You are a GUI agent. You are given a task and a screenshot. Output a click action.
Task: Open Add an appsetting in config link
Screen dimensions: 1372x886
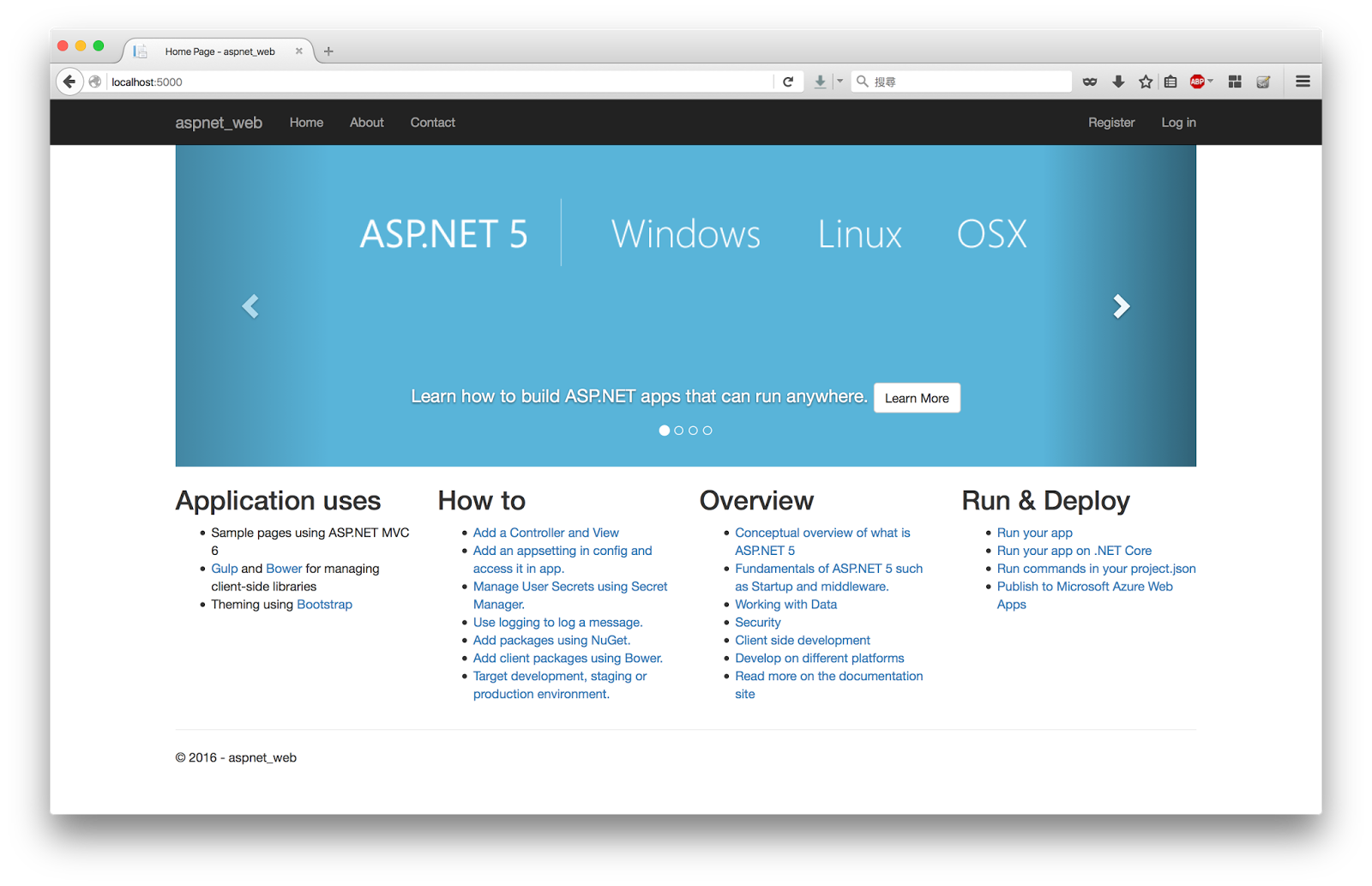[x=563, y=559]
